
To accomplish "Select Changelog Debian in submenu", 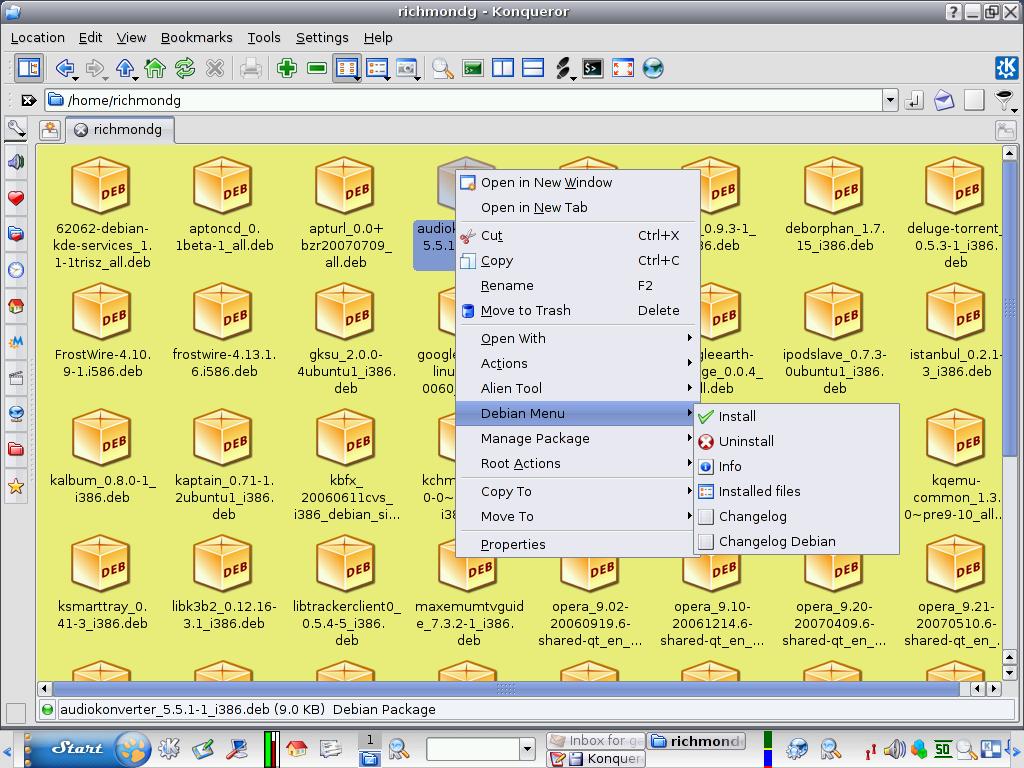I will click(x=797, y=541).
